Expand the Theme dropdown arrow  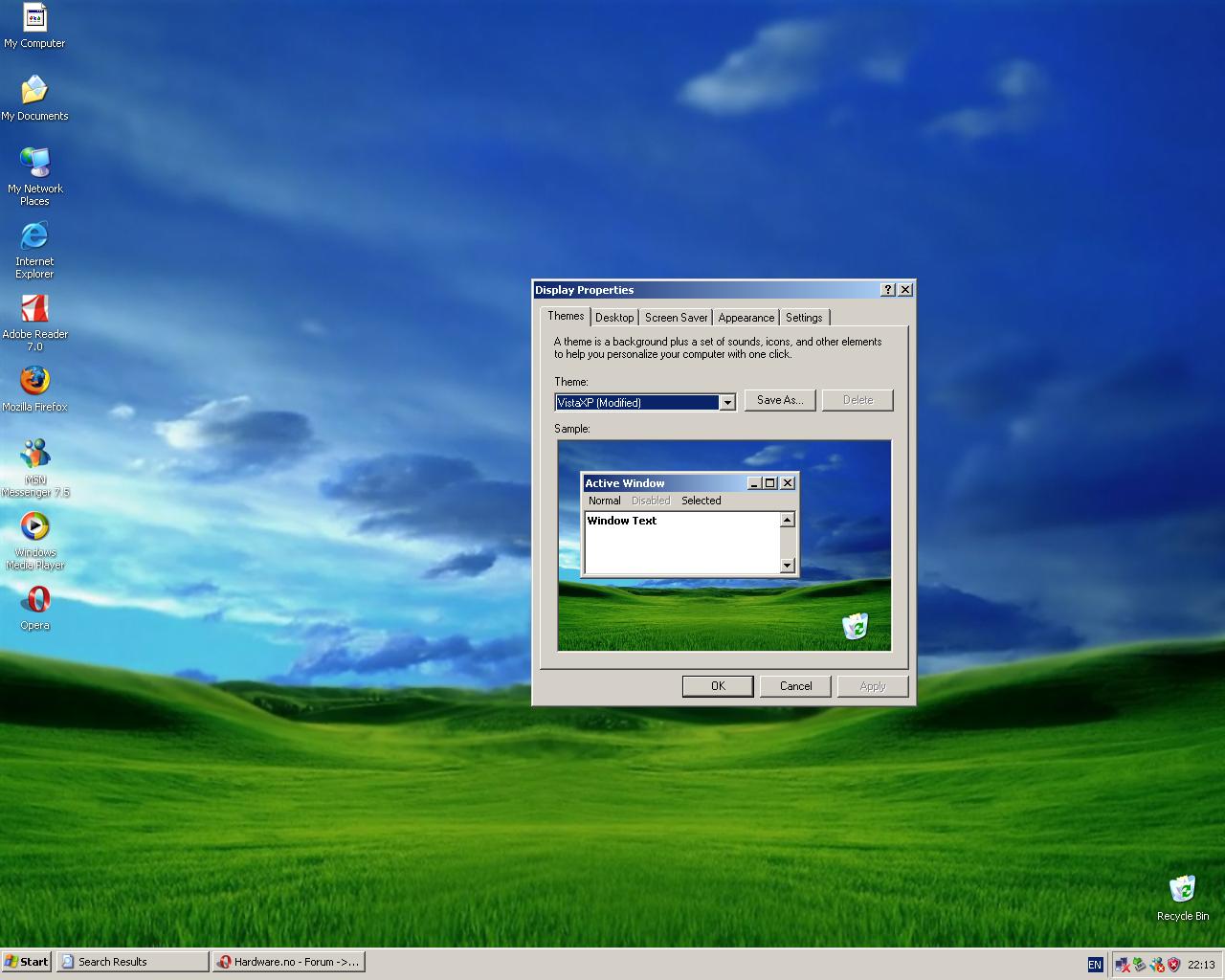727,403
